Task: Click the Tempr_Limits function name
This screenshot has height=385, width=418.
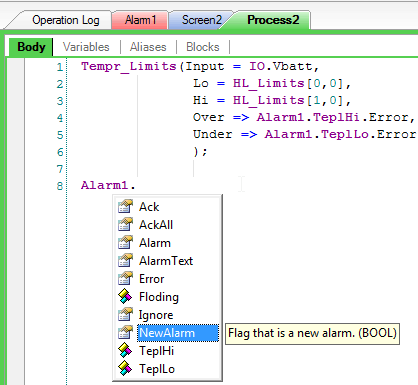Action: [x=129, y=66]
